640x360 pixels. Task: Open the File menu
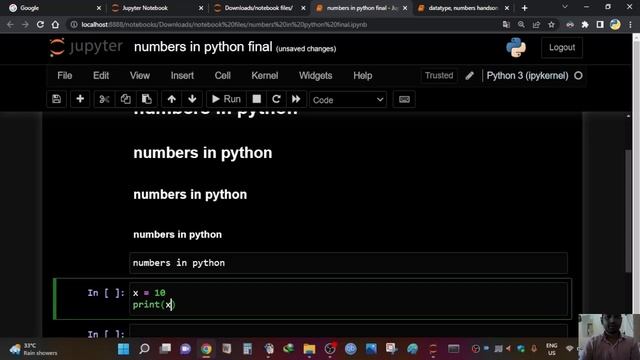tap(64, 76)
